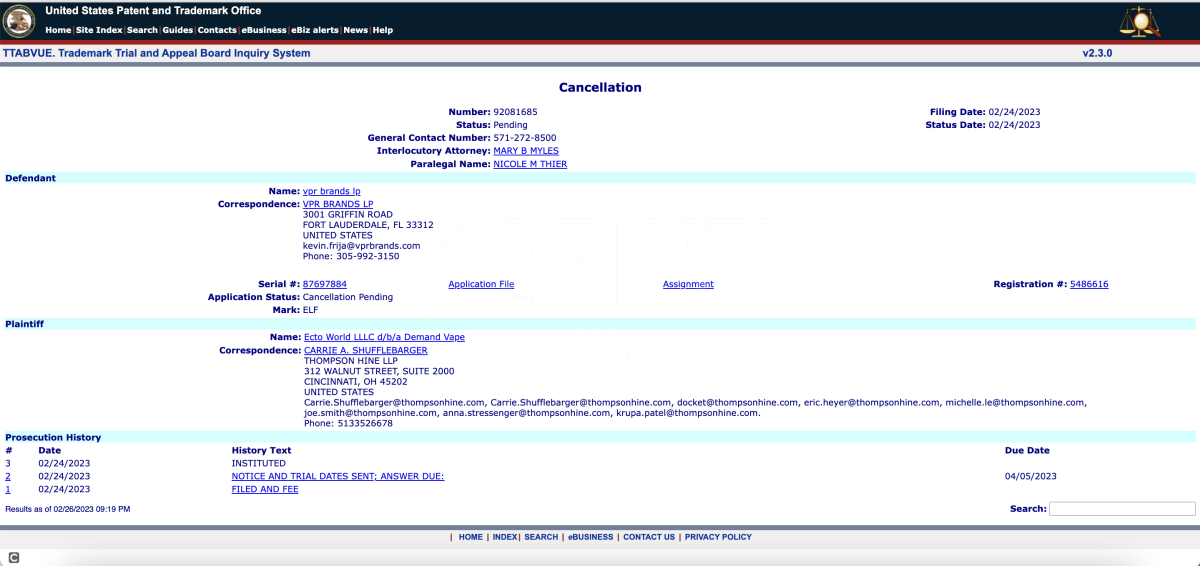
Task: Click footer HOME link
Action: point(471,537)
